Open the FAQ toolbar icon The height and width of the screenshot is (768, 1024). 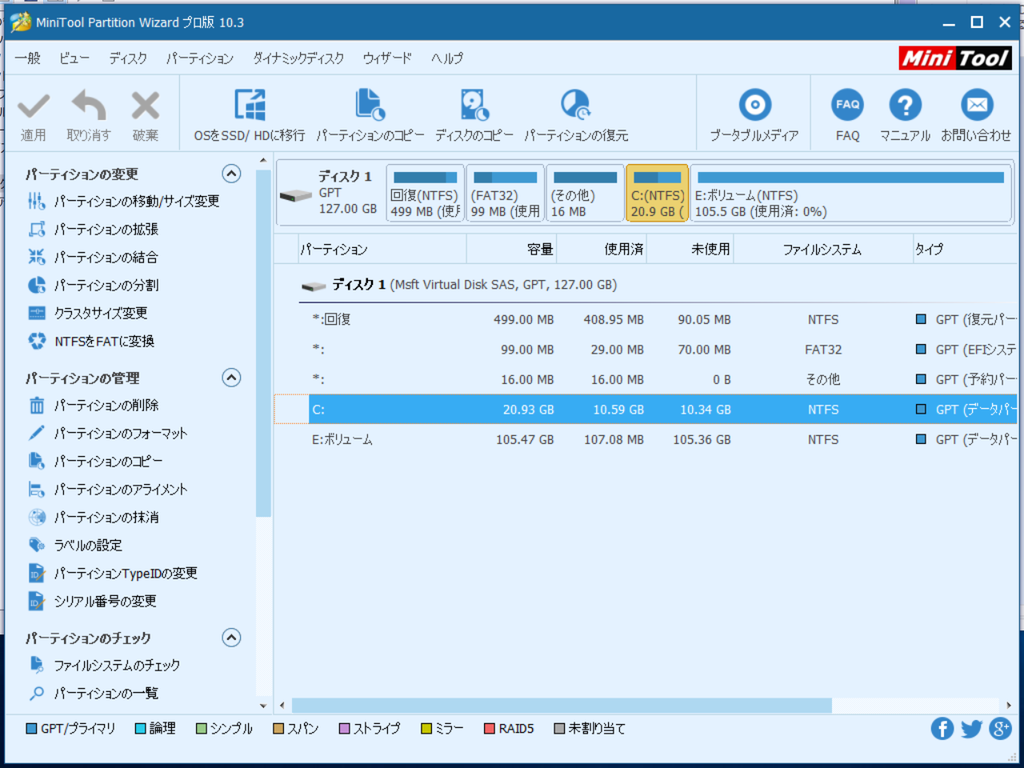click(x=848, y=104)
